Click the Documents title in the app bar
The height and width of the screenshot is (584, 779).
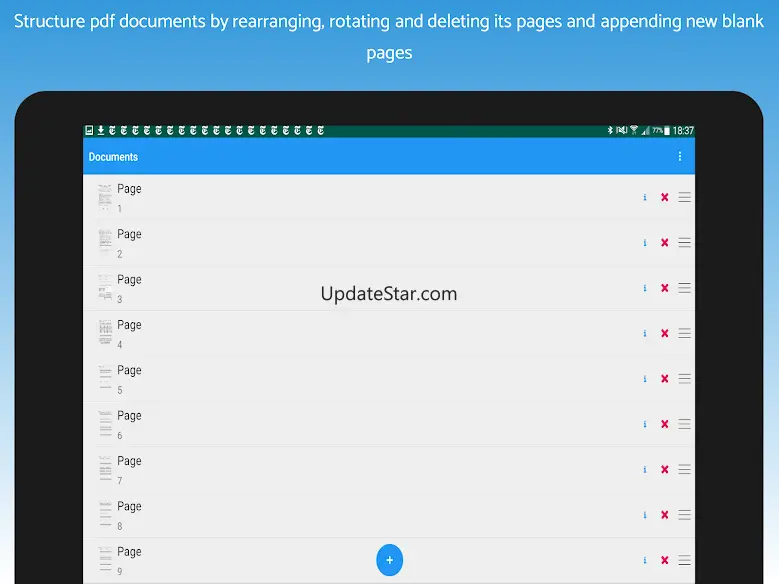click(x=113, y=157)
